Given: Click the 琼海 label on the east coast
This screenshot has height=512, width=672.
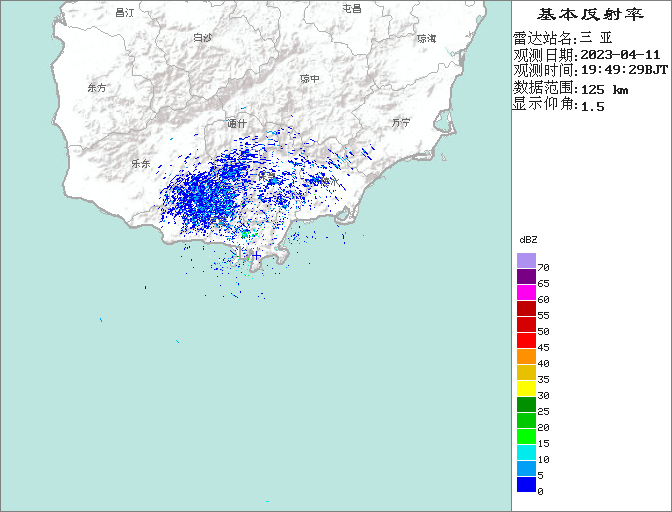Looking at the screenshot, I should tap(427, 39).
